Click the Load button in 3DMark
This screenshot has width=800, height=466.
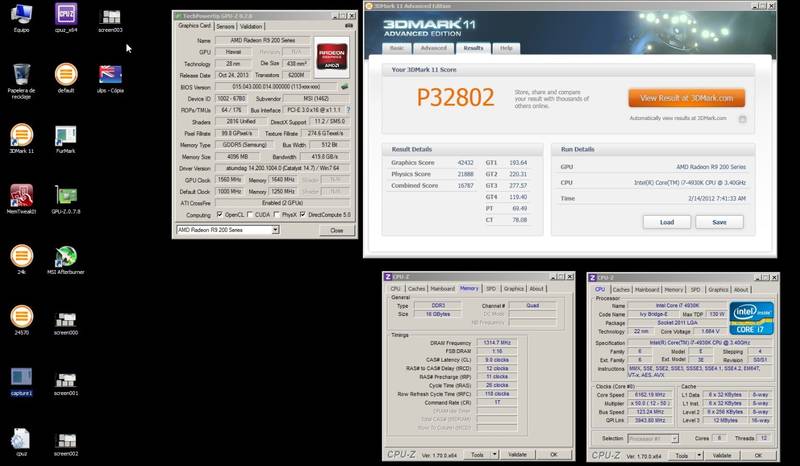point(667,222)
